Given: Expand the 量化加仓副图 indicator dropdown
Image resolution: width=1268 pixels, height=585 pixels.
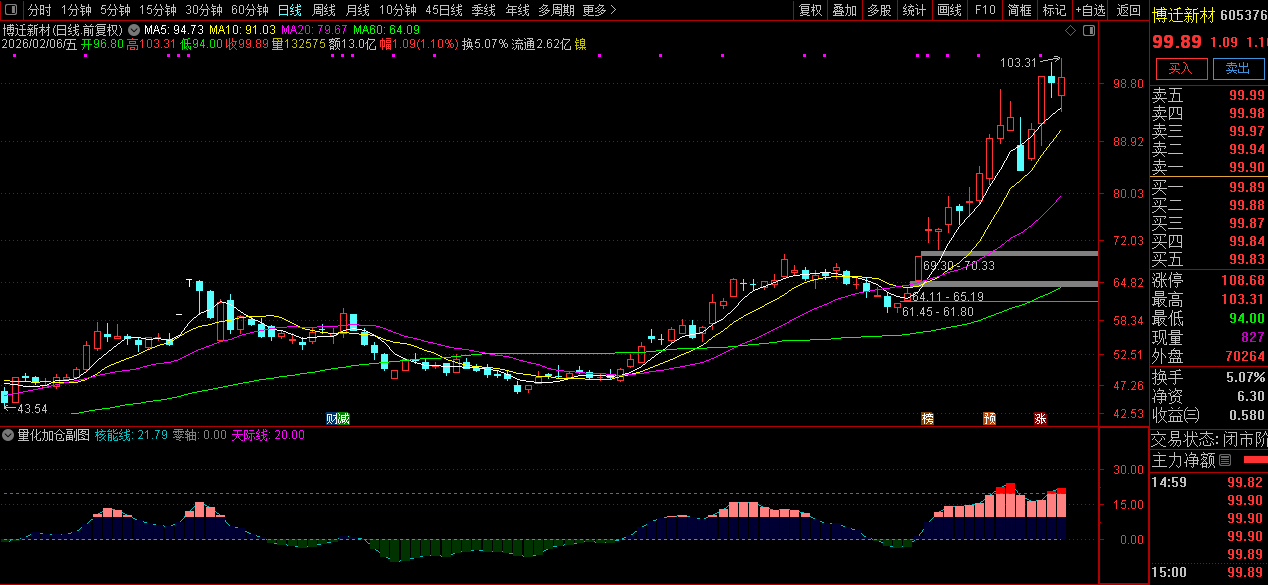Looking at the screenshot, I should point(9,436).
